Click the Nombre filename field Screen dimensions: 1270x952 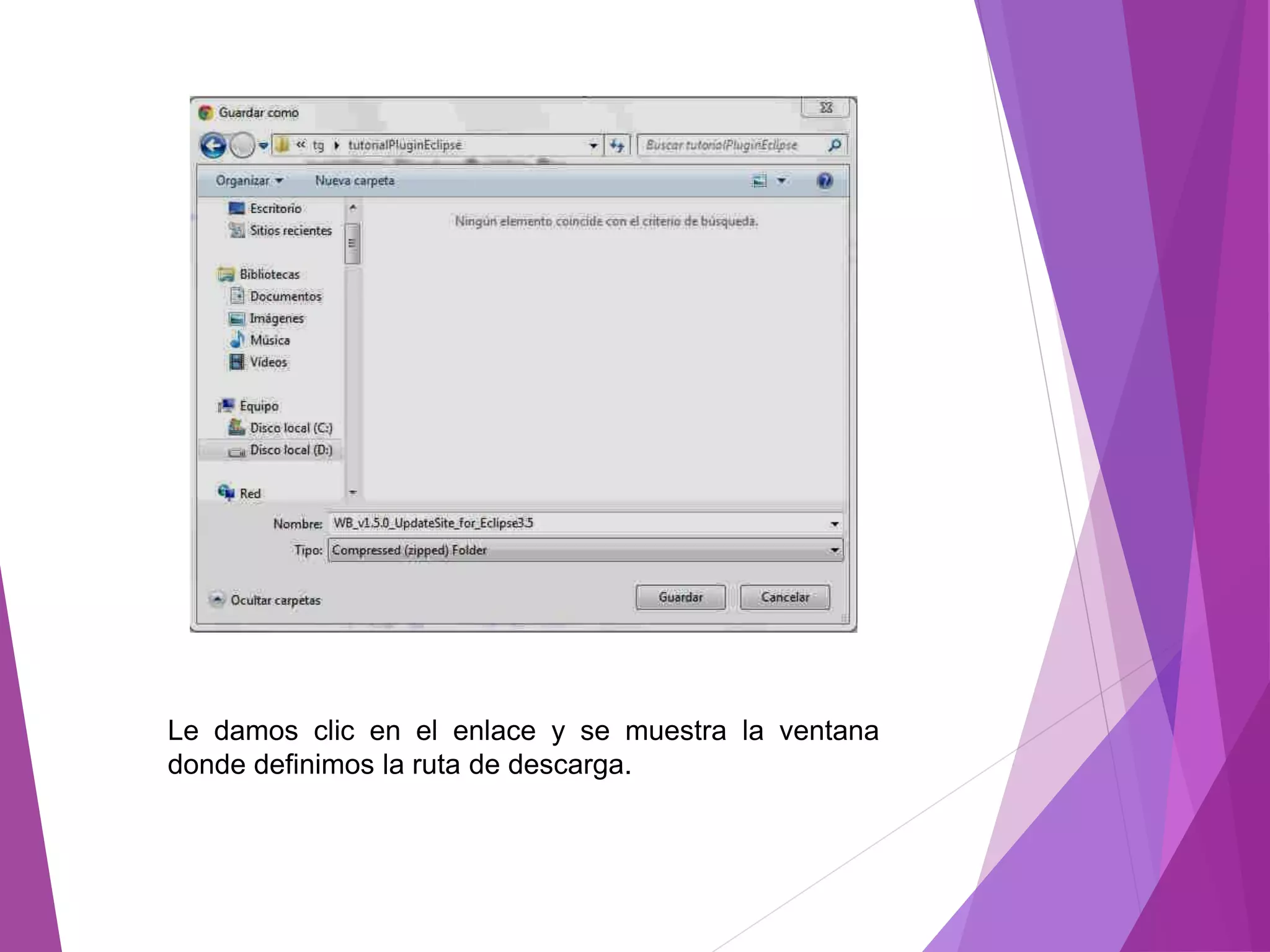[x=585, y=523]
